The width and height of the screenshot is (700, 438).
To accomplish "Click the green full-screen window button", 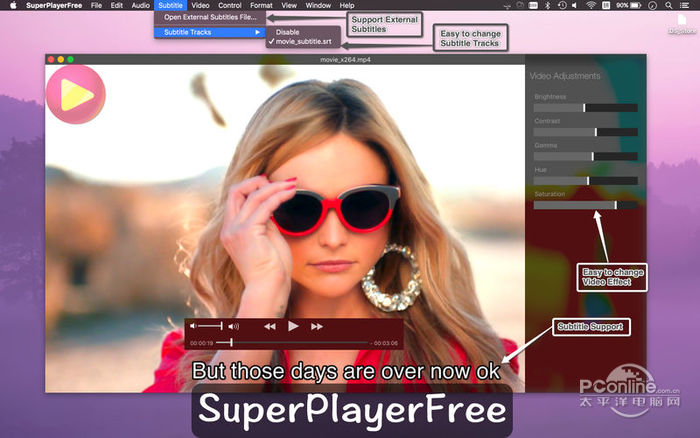I will coord(71,59).
